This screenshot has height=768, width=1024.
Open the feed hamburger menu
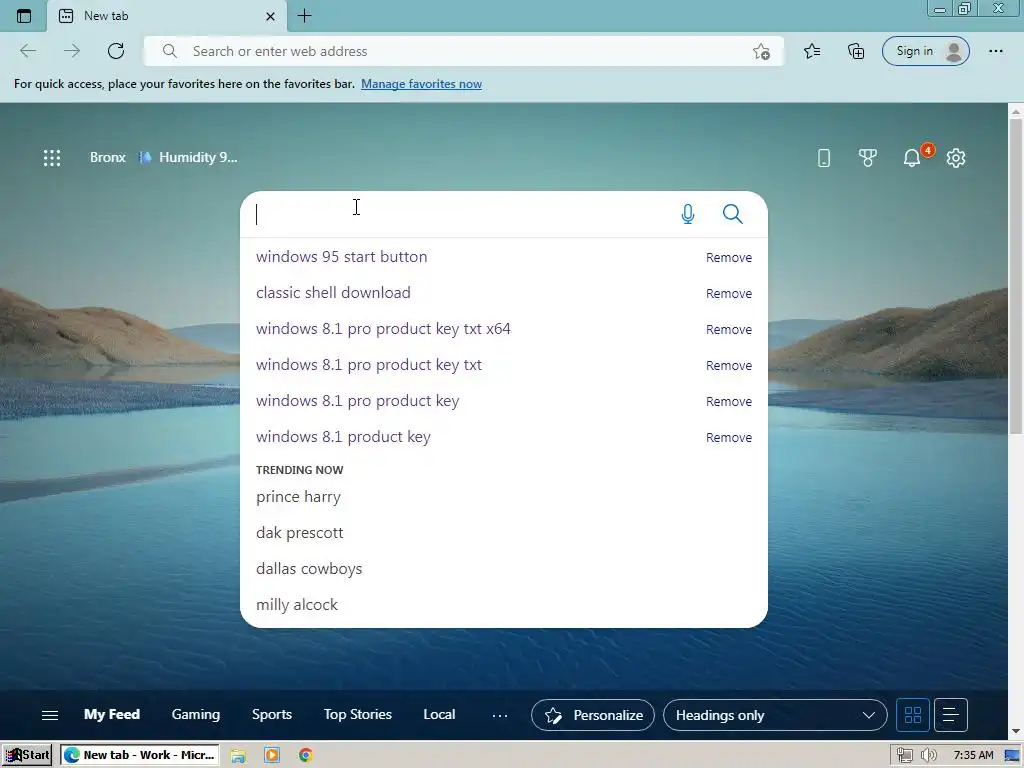point(50,715)
